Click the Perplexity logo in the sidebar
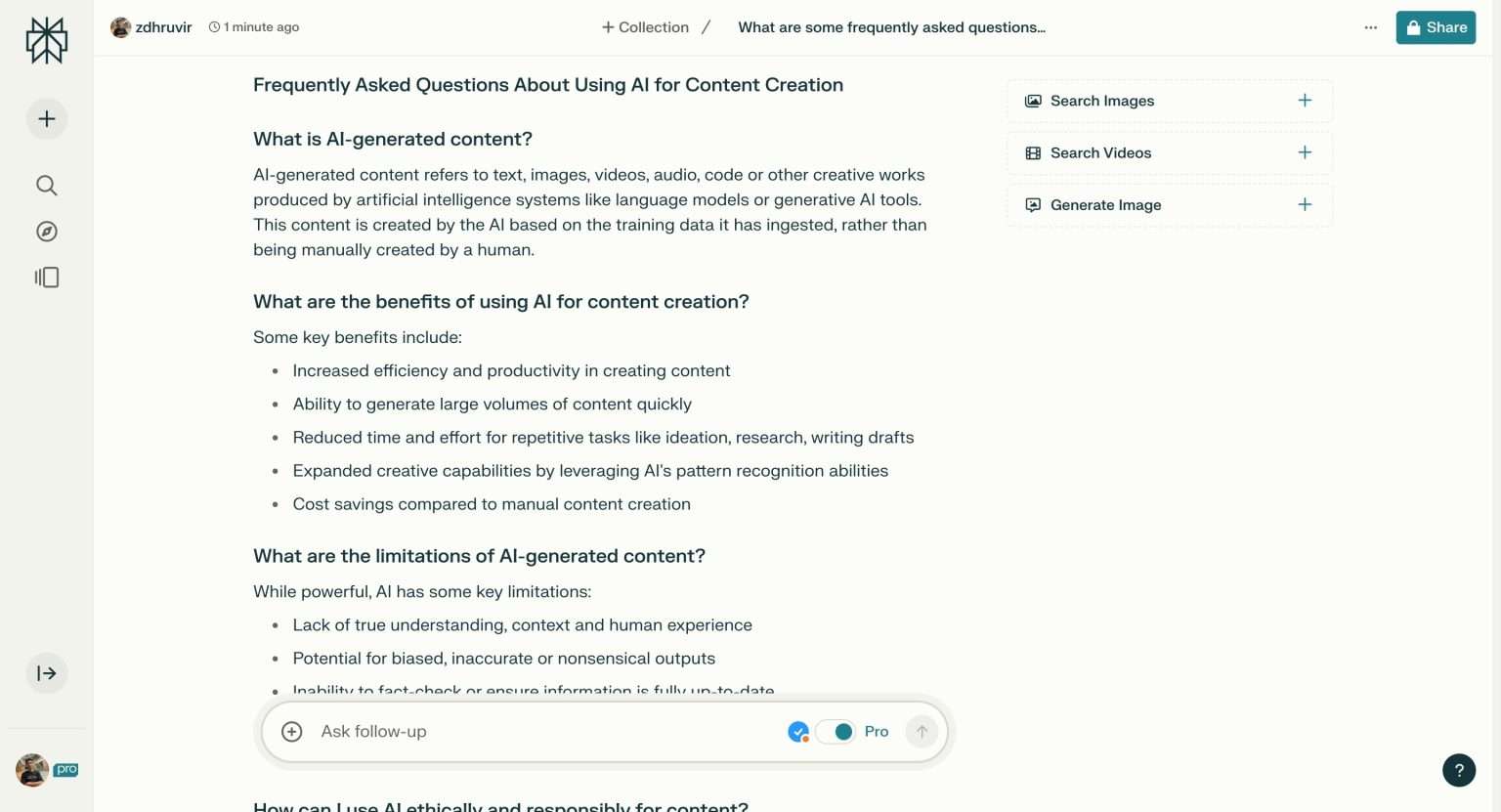 (x=46, y=40)
